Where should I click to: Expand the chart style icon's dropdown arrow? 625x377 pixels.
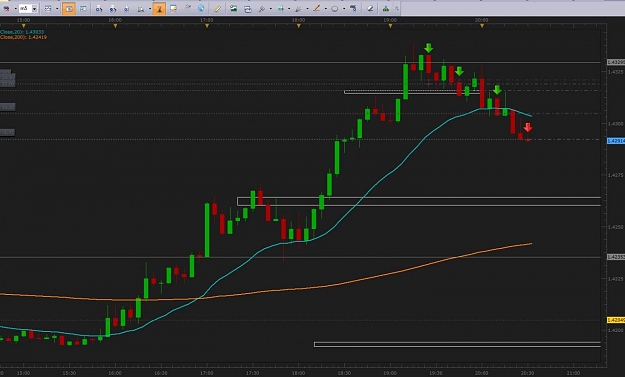[57, 9]
